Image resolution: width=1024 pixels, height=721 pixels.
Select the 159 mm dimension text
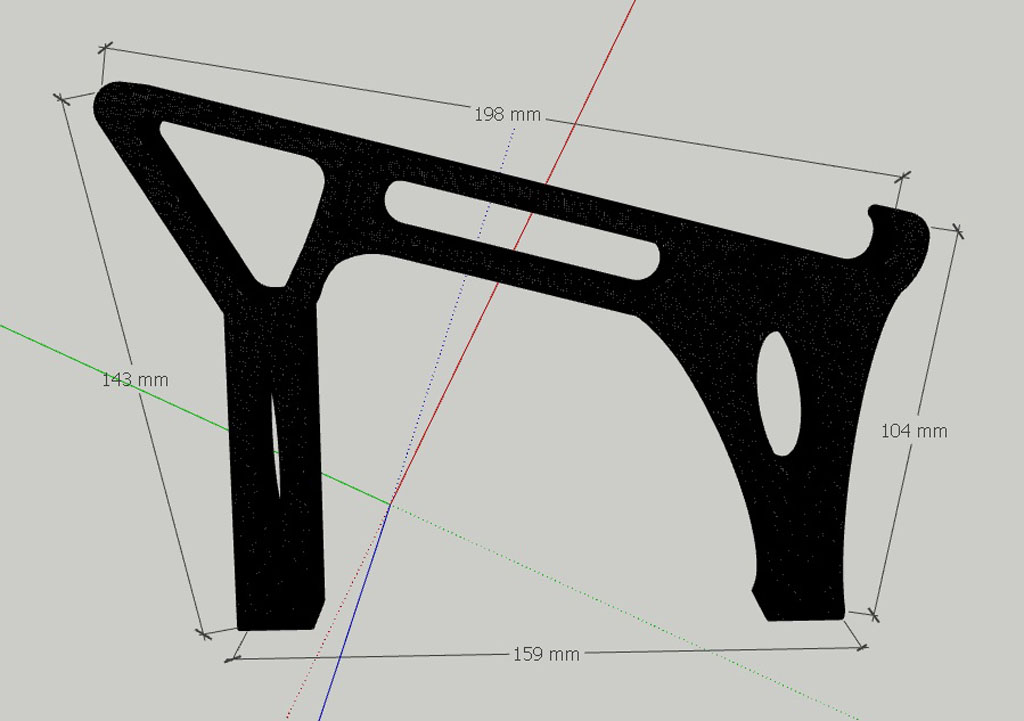546,654
